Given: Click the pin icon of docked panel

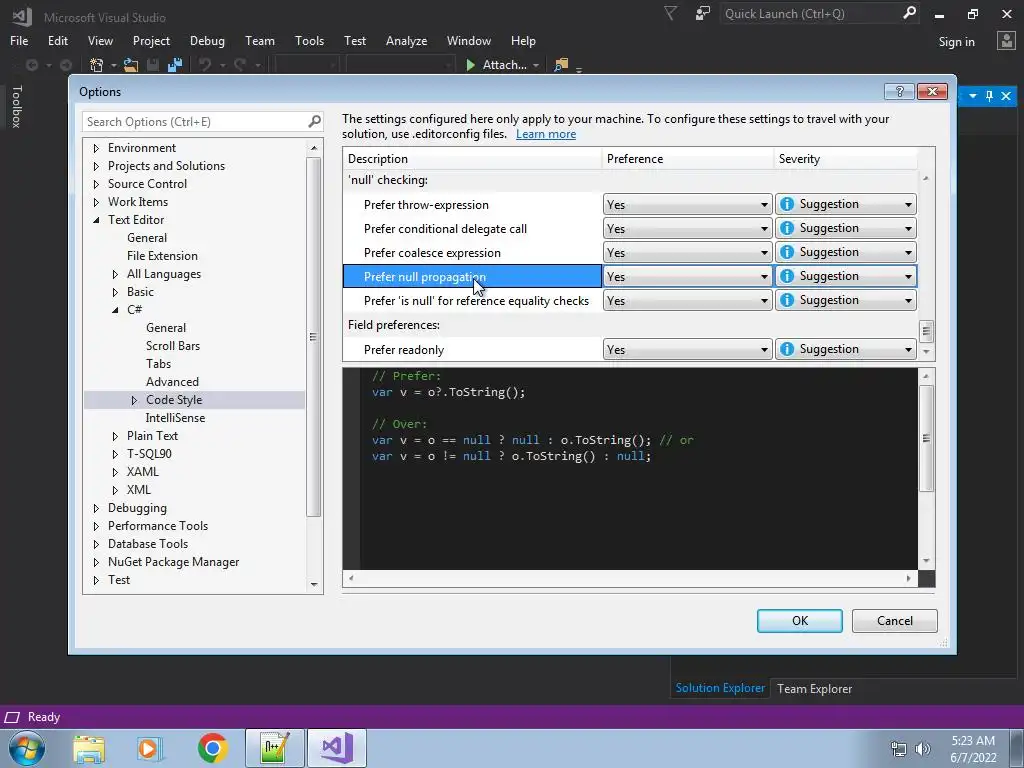Looking at the screenshot, I should click(989, 96).
